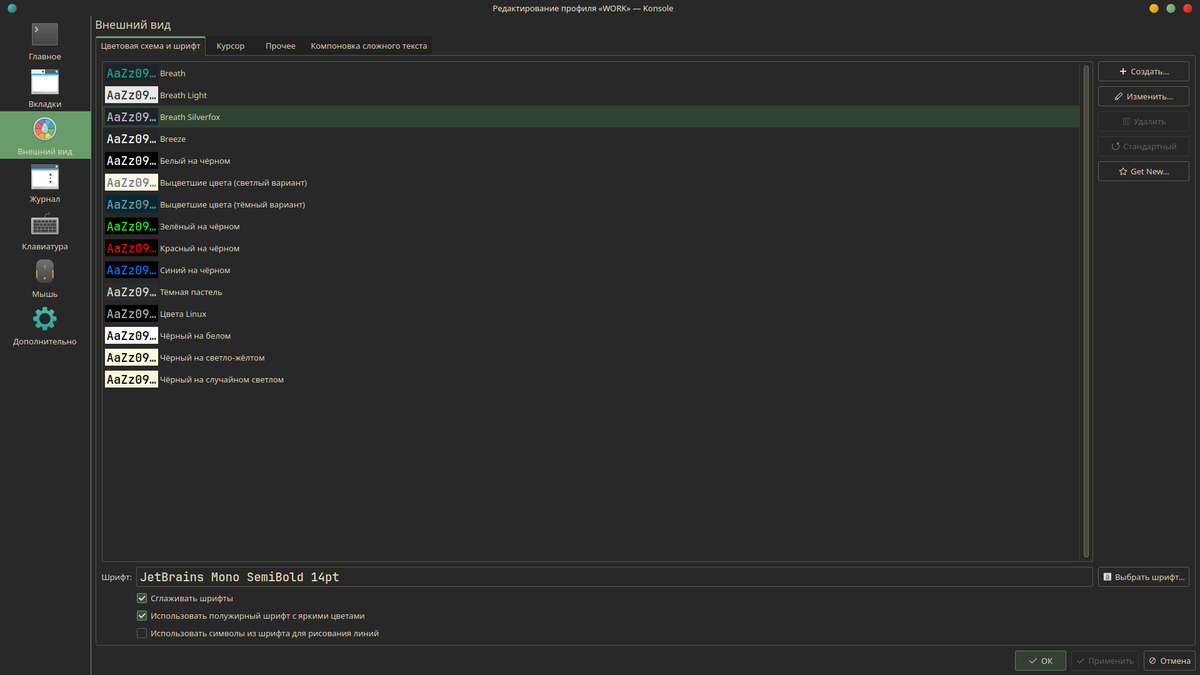Click the Breeze scheme preview thumbnail

131,139
